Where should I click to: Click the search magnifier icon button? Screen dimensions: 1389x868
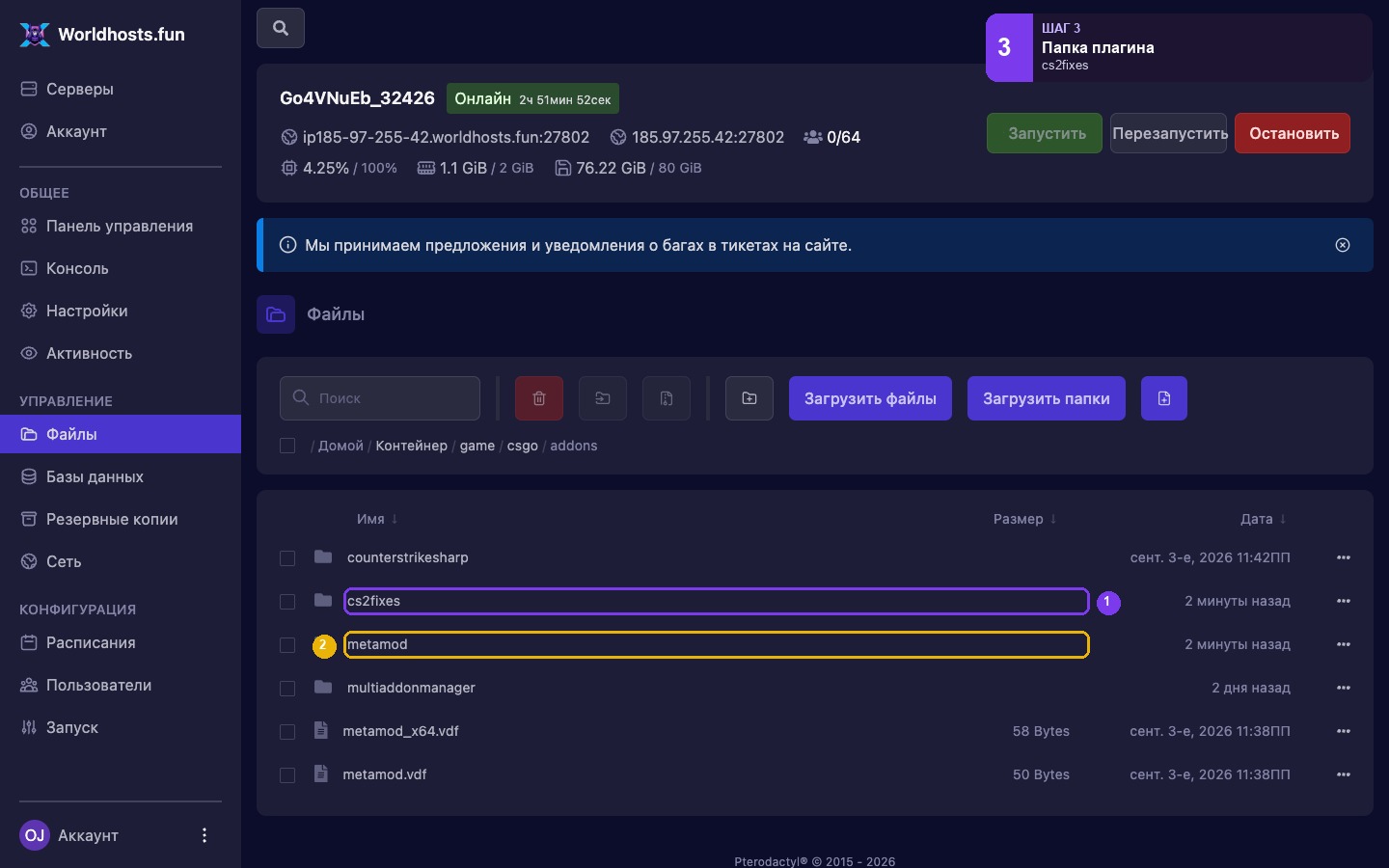pos(281,28)
